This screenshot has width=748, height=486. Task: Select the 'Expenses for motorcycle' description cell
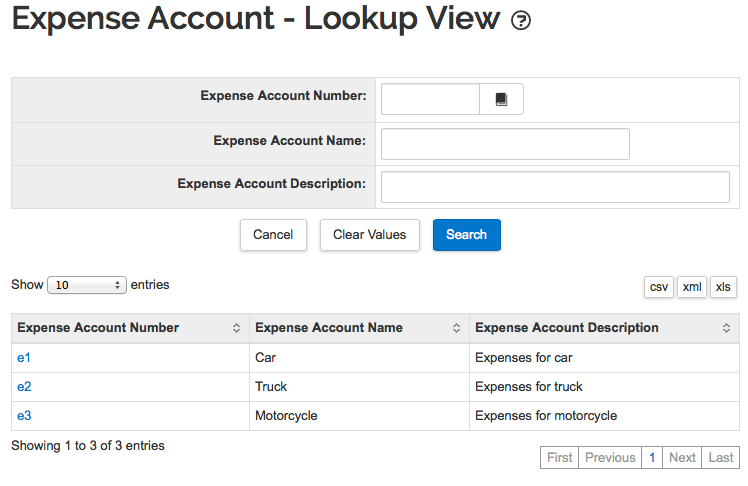(x=604, y=416)
